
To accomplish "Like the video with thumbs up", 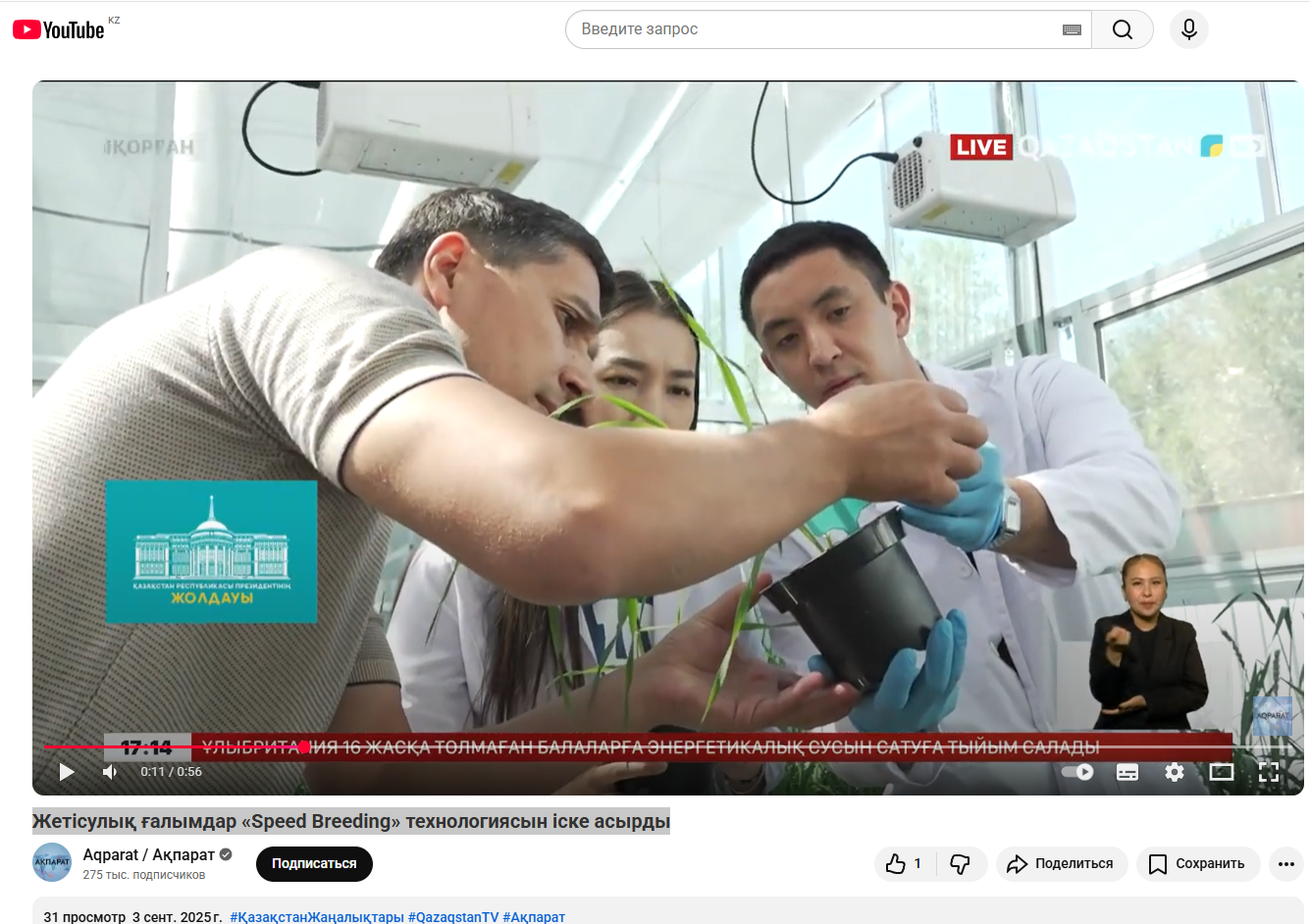I will tap(903, 864).
